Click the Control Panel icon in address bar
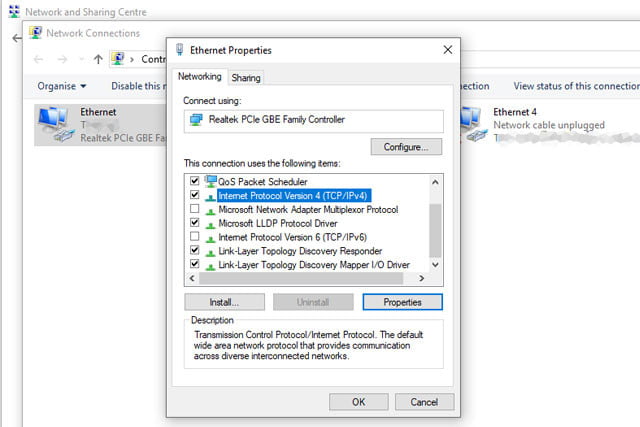 pyautogui.click(x=118, y=59)
